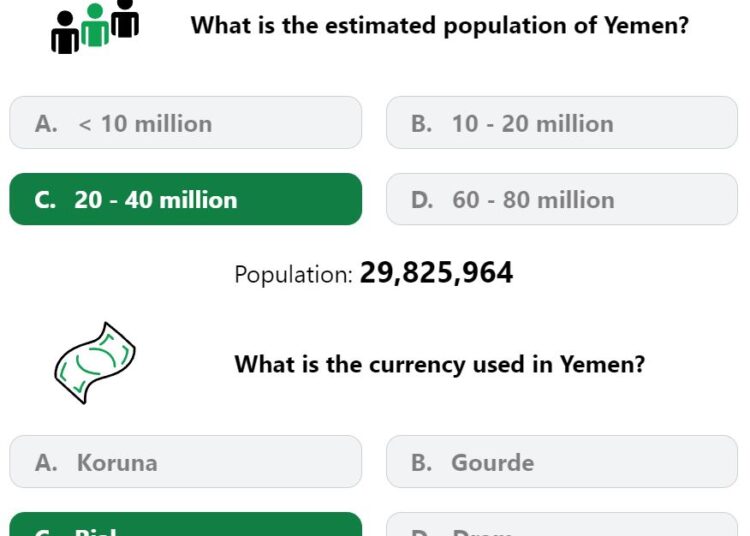750x536 pixels.
Task: Click the green person figure in icon
Action: click(95, 25)
